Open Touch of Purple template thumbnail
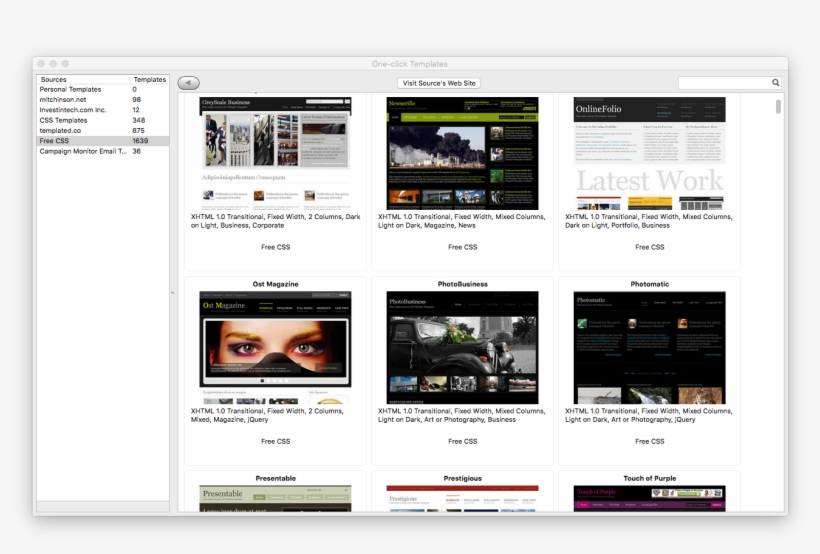The image size is (820, 554). pyautogui.click(x=650, y=499)
